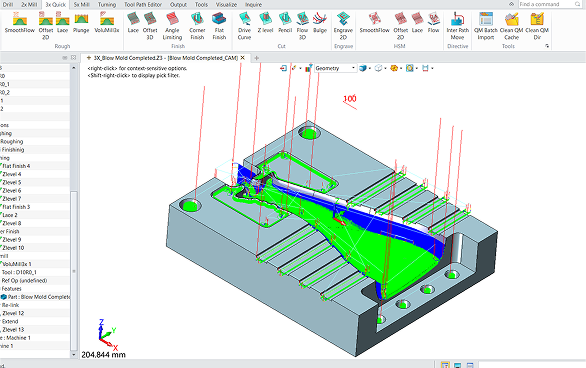Click the Engrave 2D icon
586x368 pixels.
click(343, 26)
